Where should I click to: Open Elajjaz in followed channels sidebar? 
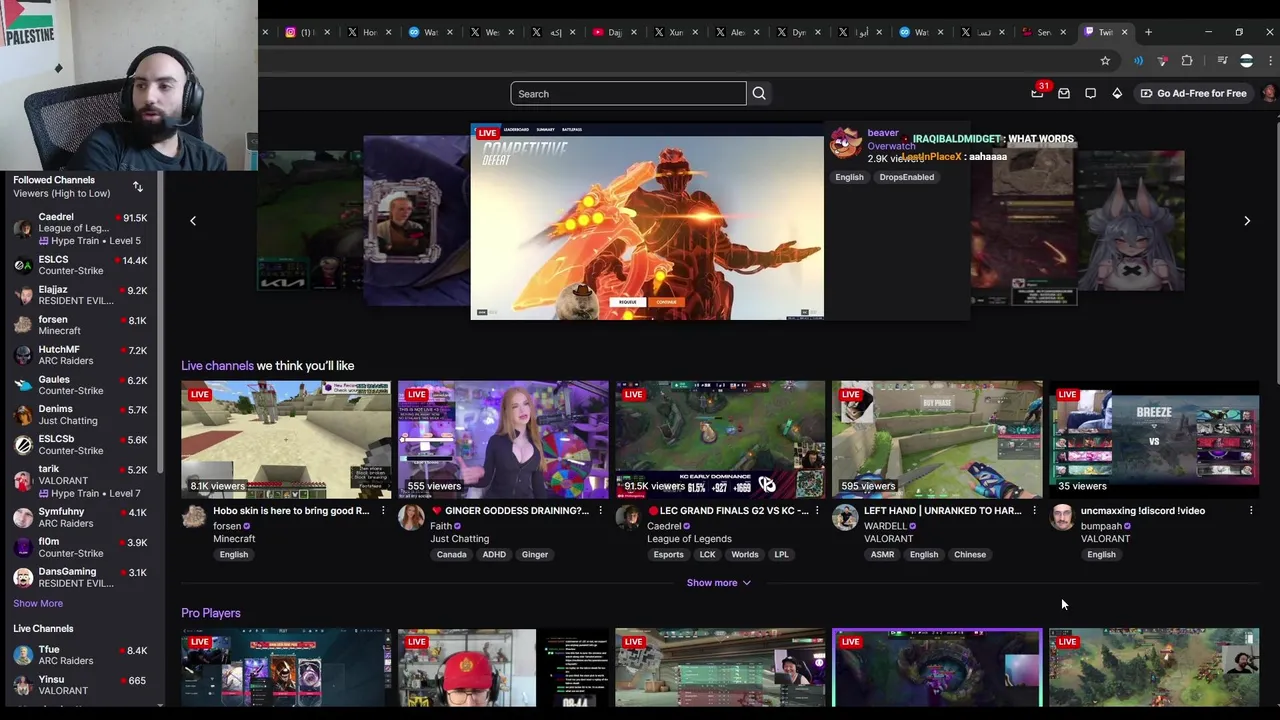82,295
